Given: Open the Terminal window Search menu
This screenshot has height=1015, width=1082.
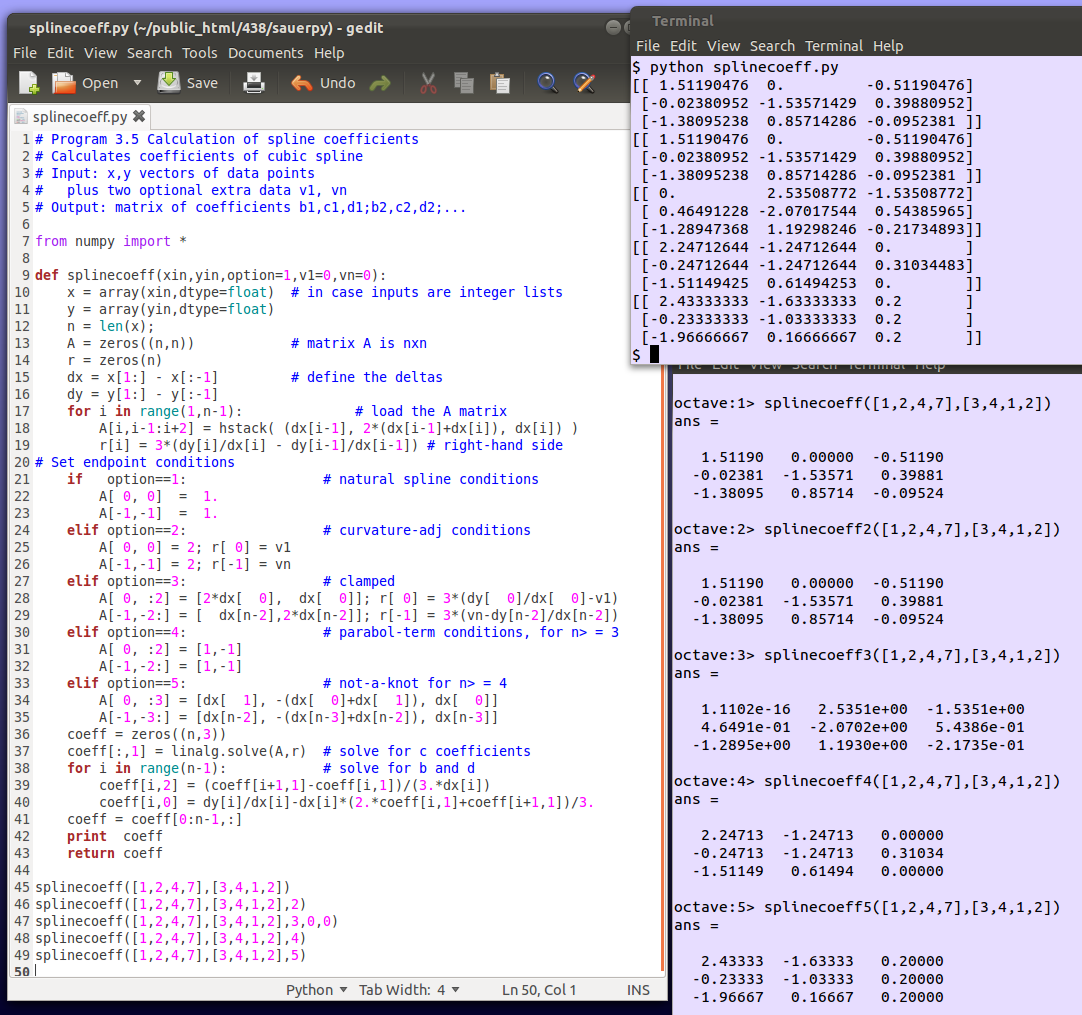Looking at the screenshot, I should (x=772, y=46).
